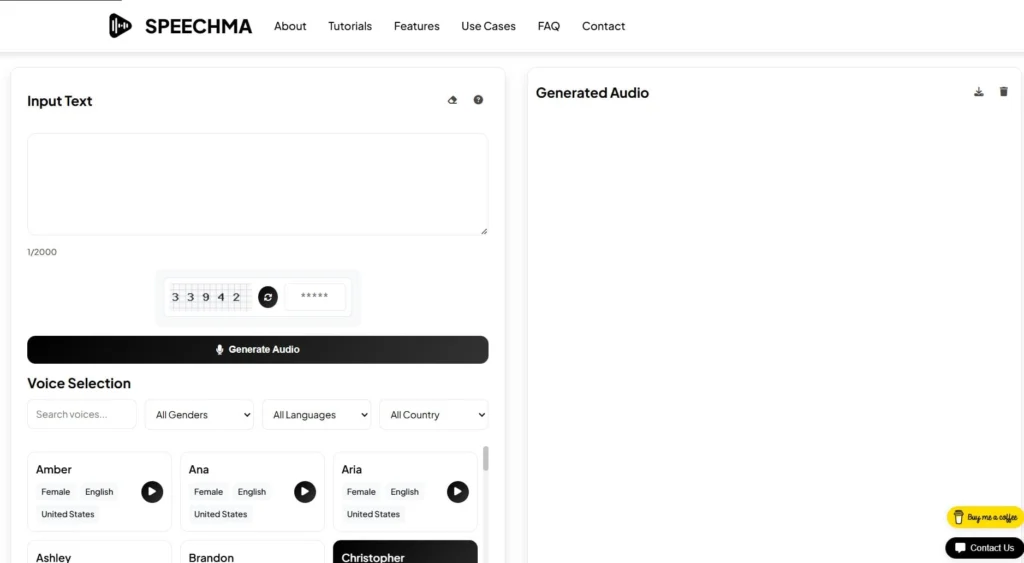Click the Buy me a coffee button
The image size is (1024, 563).
985,517
